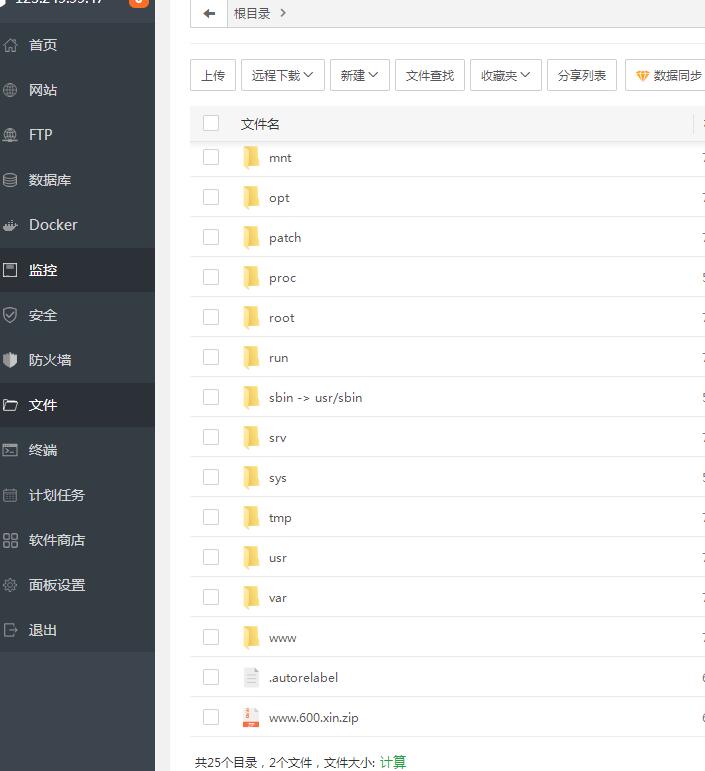
Task: Click the 上传 button
Action: point(213,75)
